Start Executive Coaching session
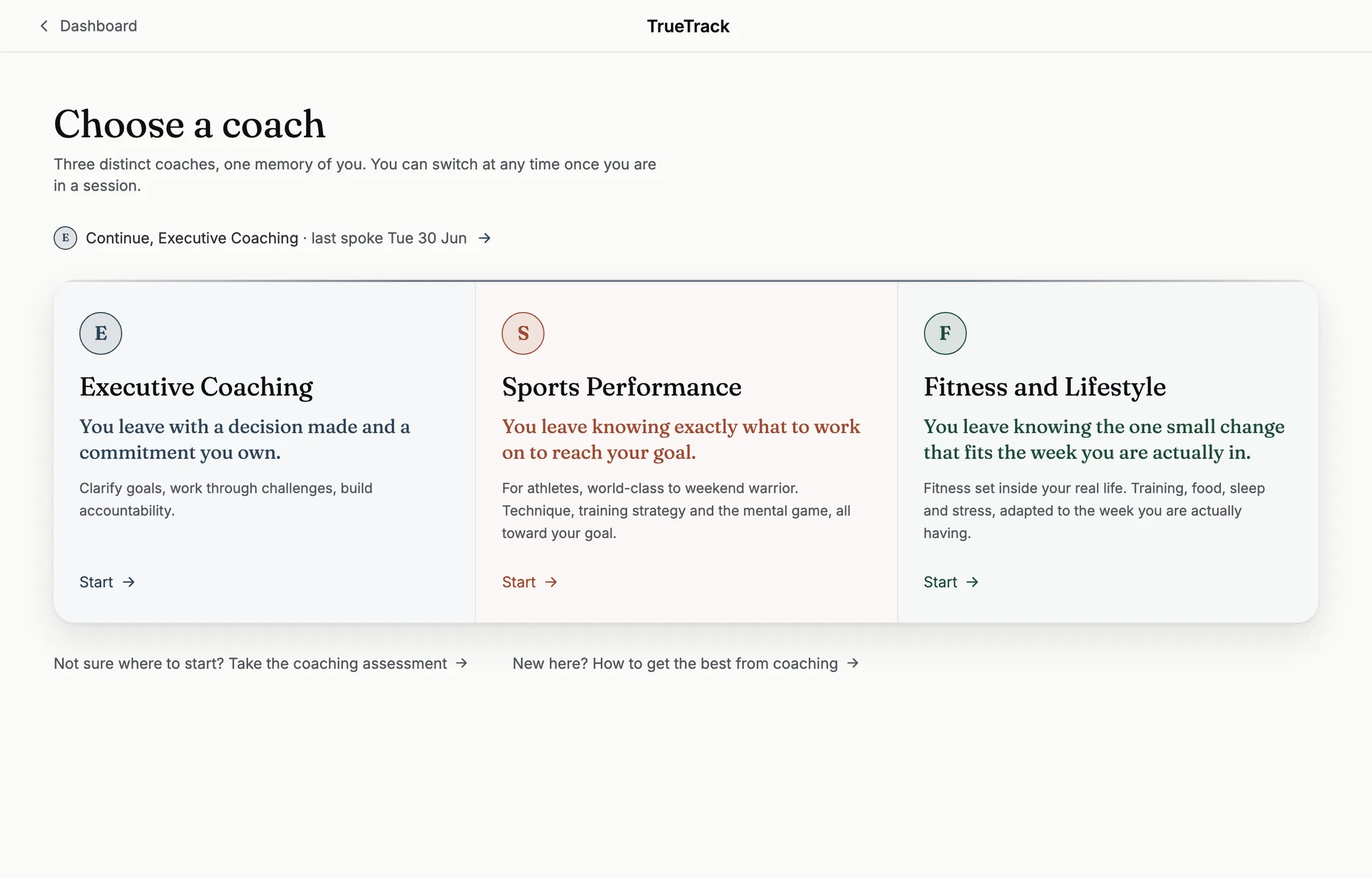1372x879 pixels. [x=108, y=582]
